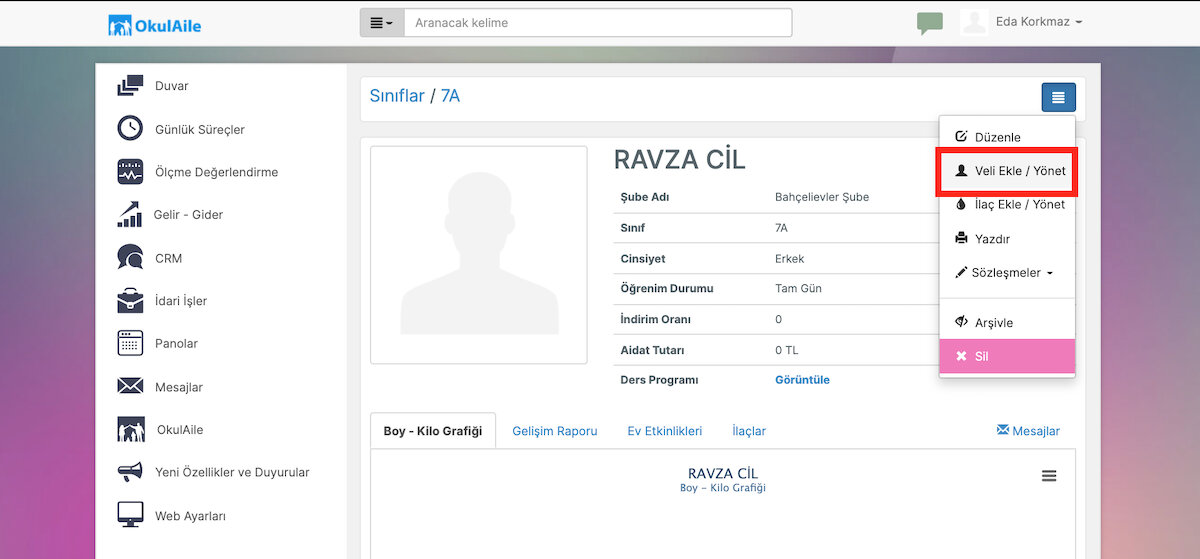
Task: Choose İlaç Ekle / Yönet menu entry
Action: pos(1007,204)
